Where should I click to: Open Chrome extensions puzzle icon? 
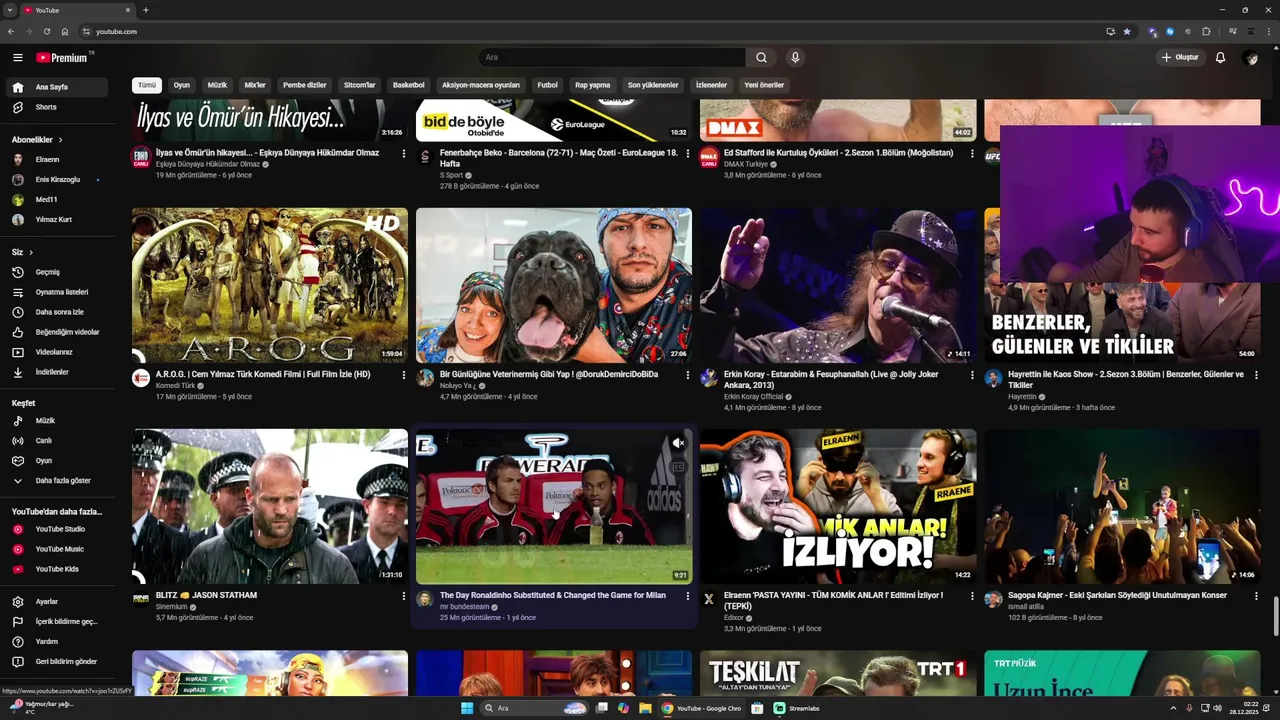1206,31
